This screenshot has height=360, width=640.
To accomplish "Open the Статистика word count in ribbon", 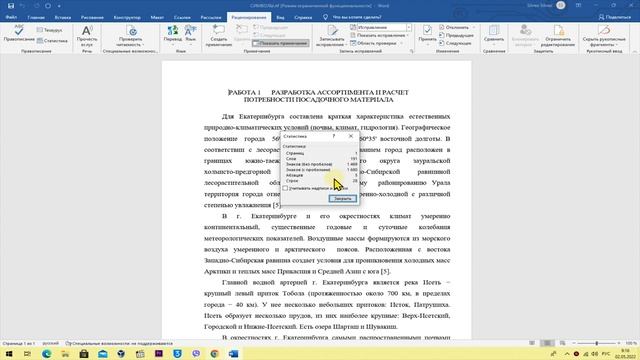I will [x=52, y=40].
